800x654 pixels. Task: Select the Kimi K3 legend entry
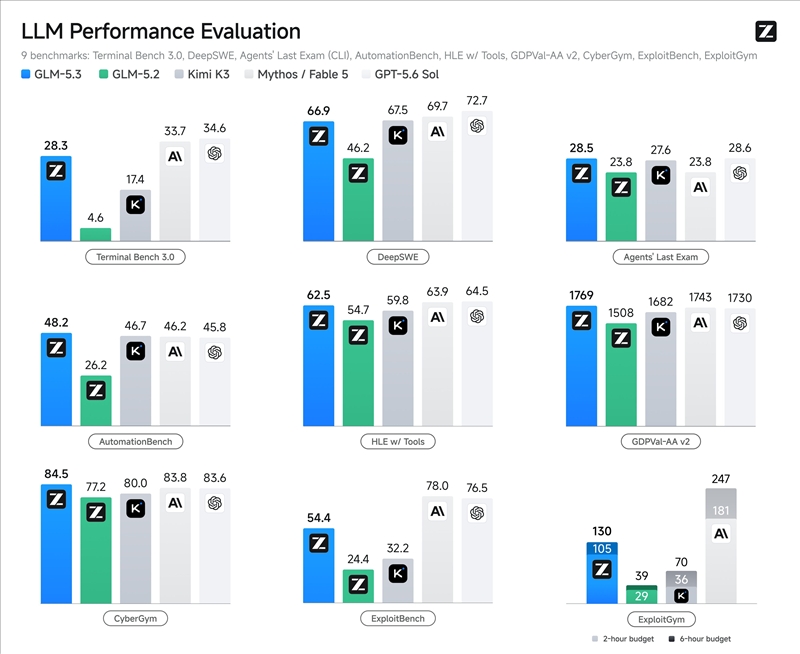[x=202, y=74]
